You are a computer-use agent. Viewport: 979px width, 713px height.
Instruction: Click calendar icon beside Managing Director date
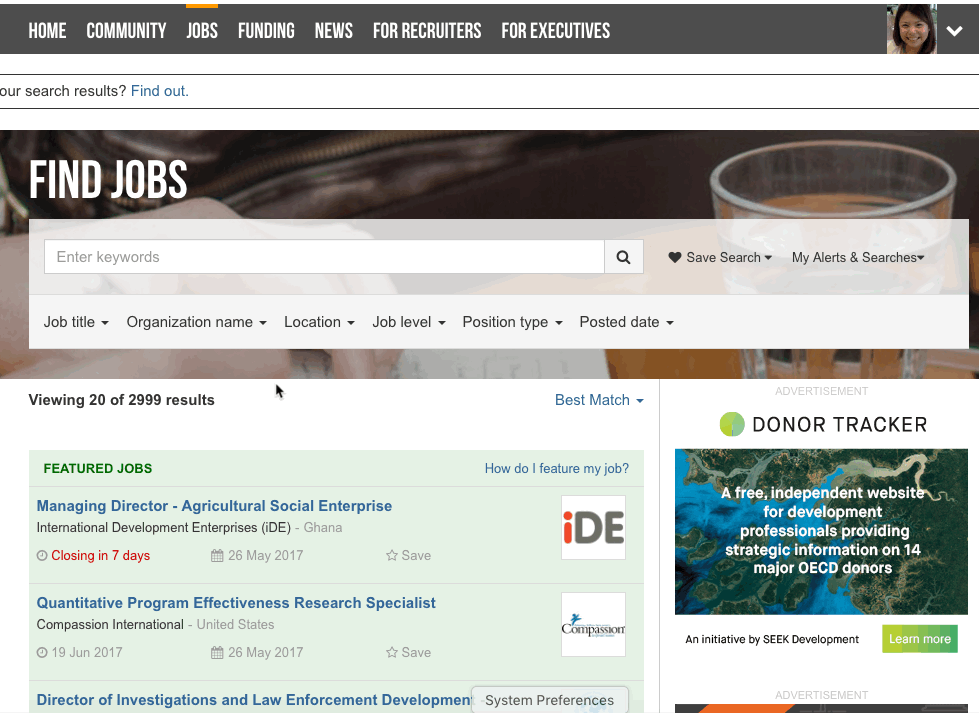click(x=217, y=555)
